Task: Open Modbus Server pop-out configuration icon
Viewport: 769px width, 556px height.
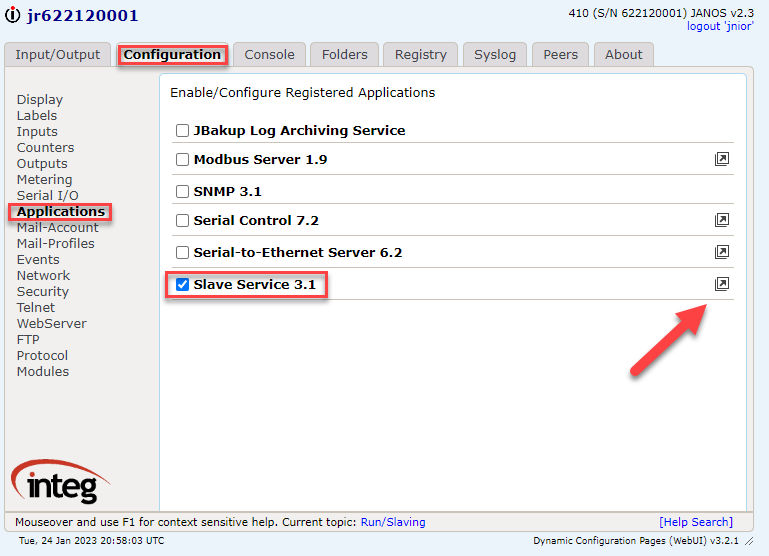Action: coord(722,159)
